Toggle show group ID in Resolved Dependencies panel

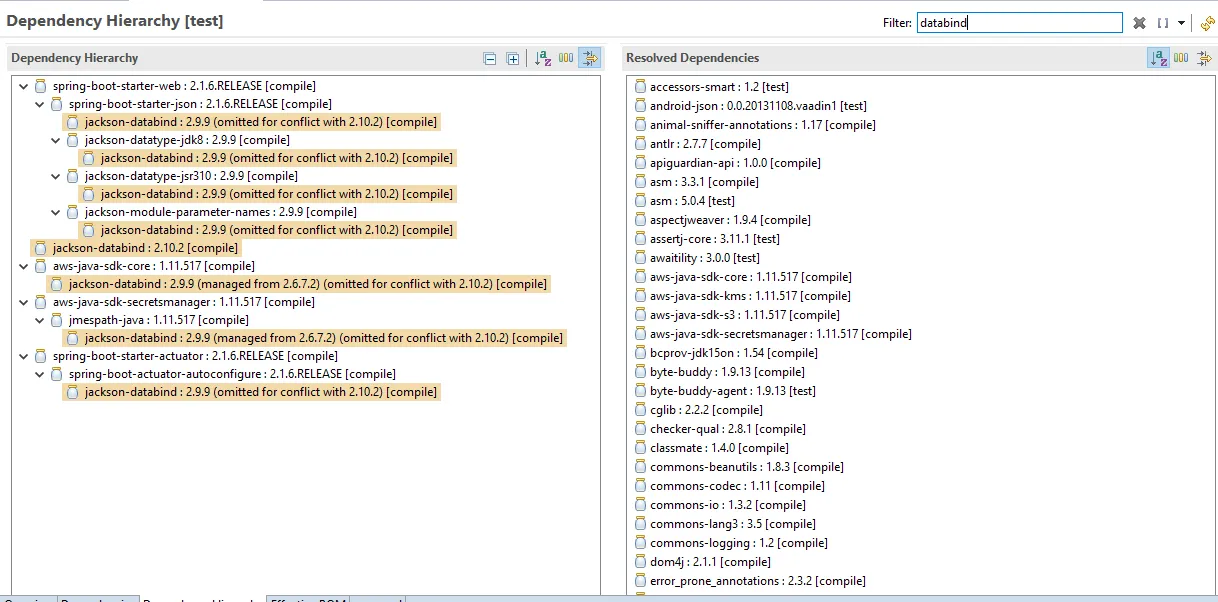pos(1181,58)
